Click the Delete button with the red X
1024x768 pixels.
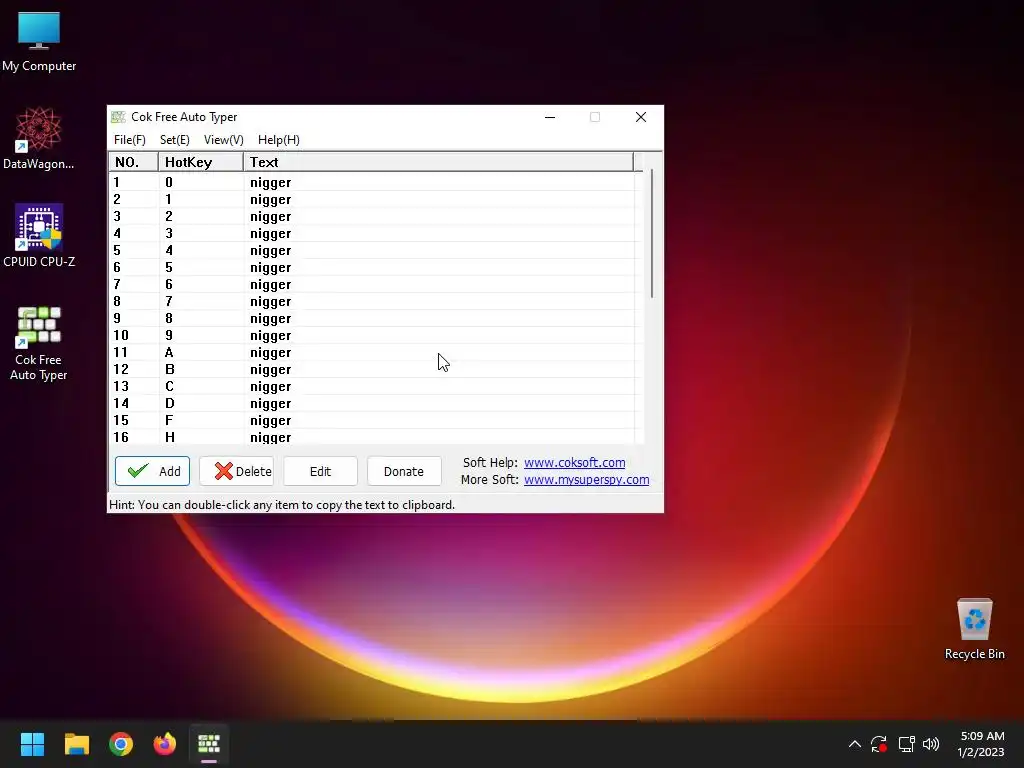[236, 471]
